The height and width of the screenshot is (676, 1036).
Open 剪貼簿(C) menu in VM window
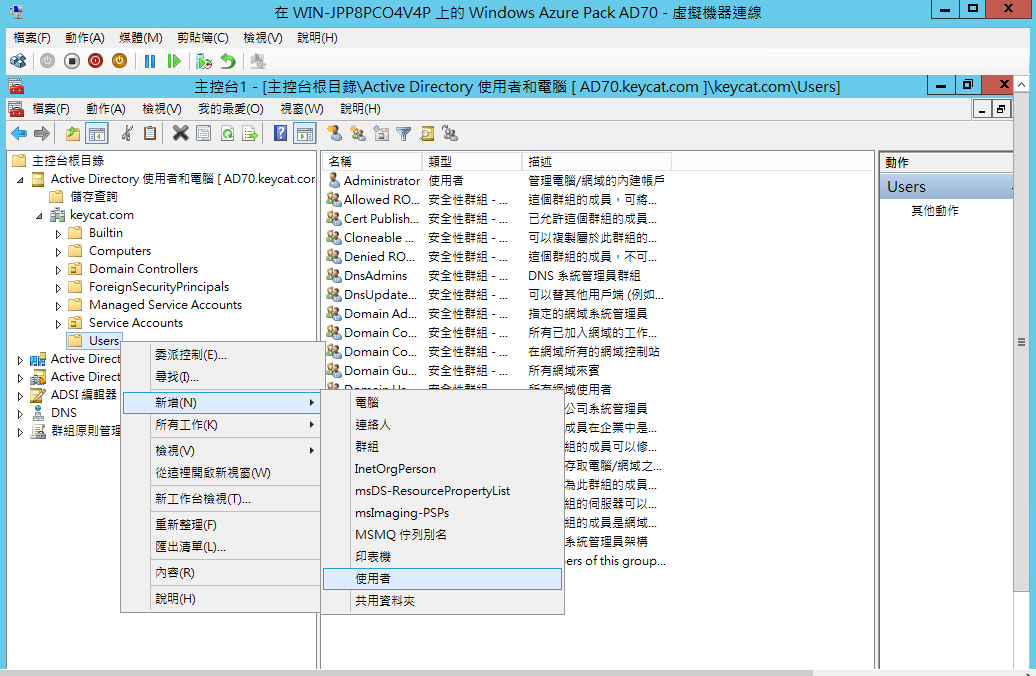(203, 38)
